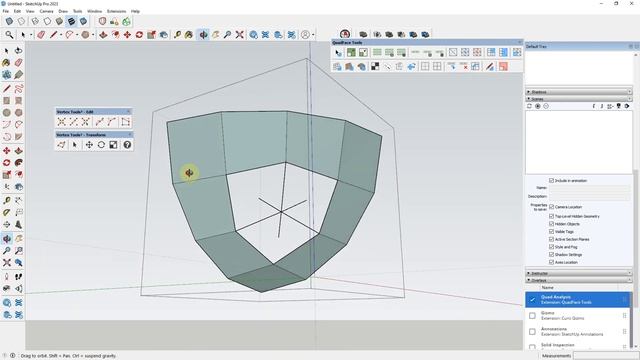The image size is (640, 360).
Task: Select the Tape Measure tool in top toolbar
Action: click(177, 35)
